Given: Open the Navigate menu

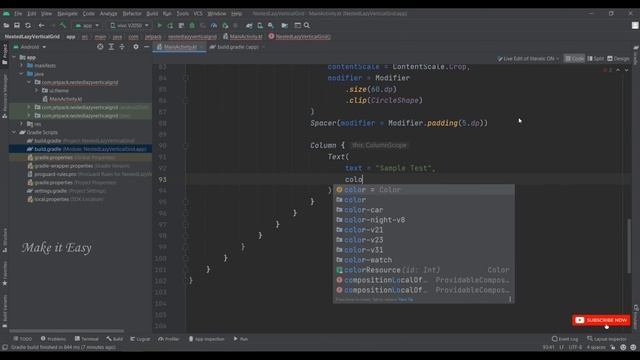Looking at the screenshot, I should (67, 13).
